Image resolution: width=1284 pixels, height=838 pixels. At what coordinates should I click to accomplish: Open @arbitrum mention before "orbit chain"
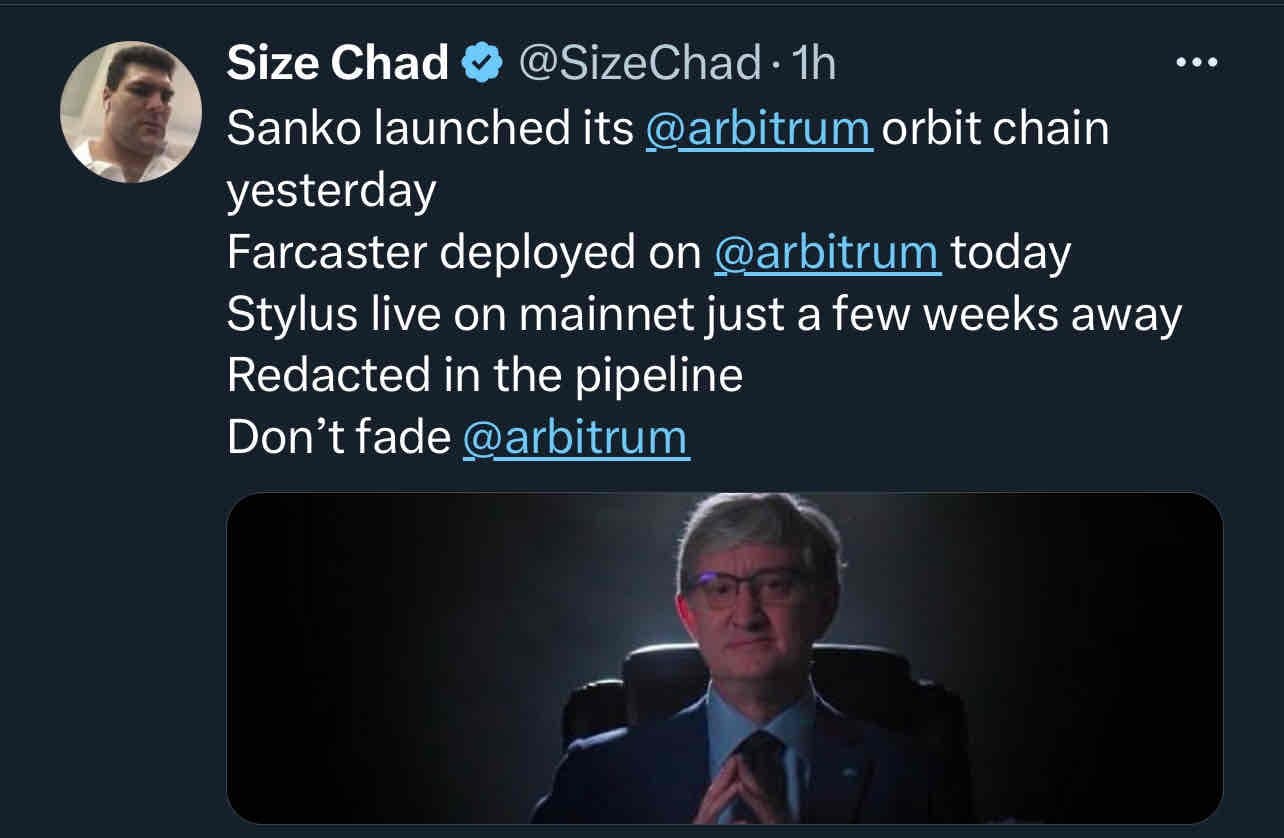click(759, 129)
